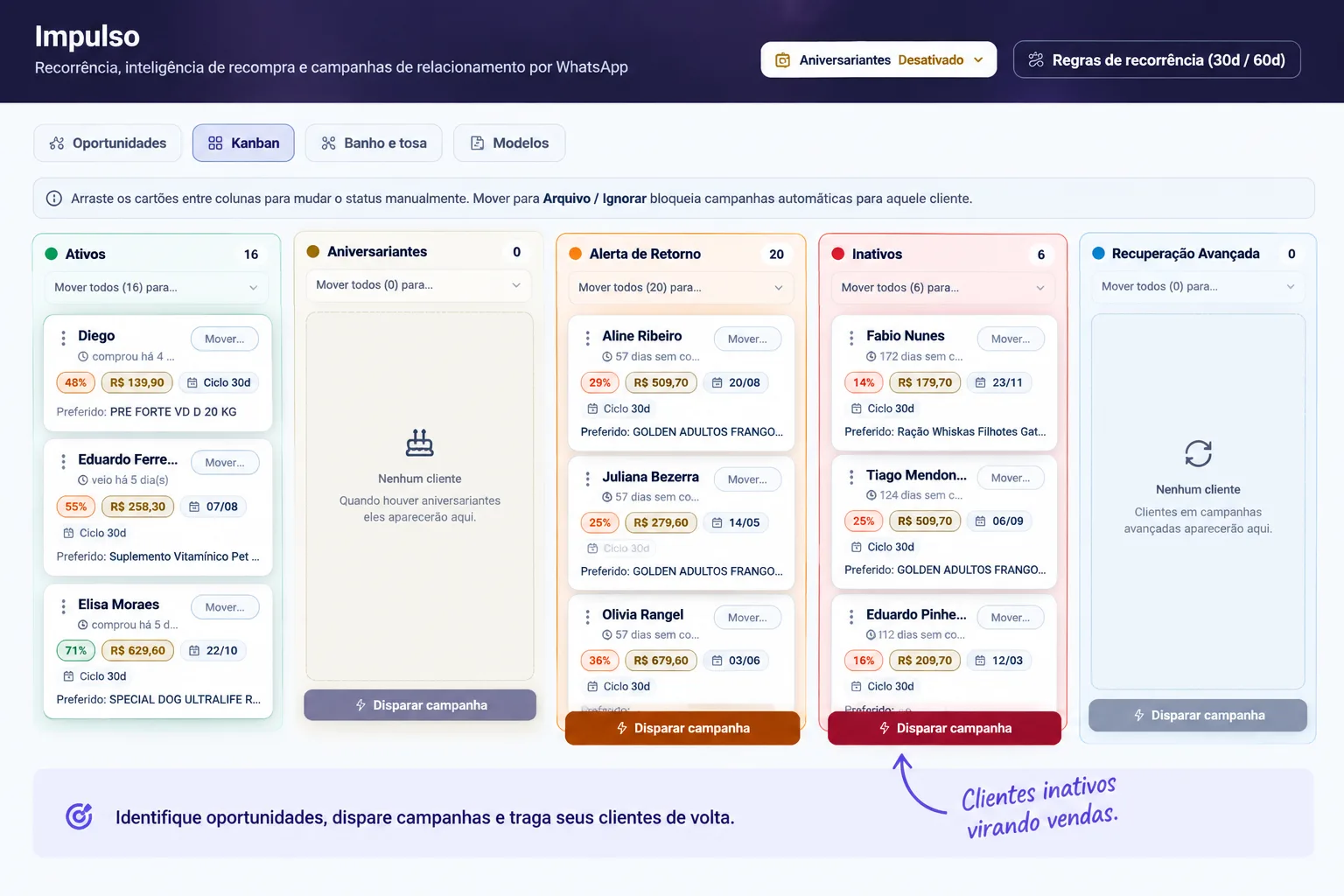Open Mover dropdown on Tiago Mendon... card
Viewport: 1344px width, 896px height.
(x=1011, y=478)
